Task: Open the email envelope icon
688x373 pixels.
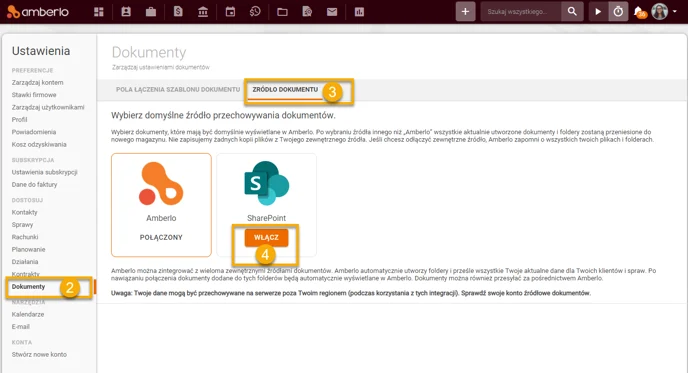Action: [332, 12]
